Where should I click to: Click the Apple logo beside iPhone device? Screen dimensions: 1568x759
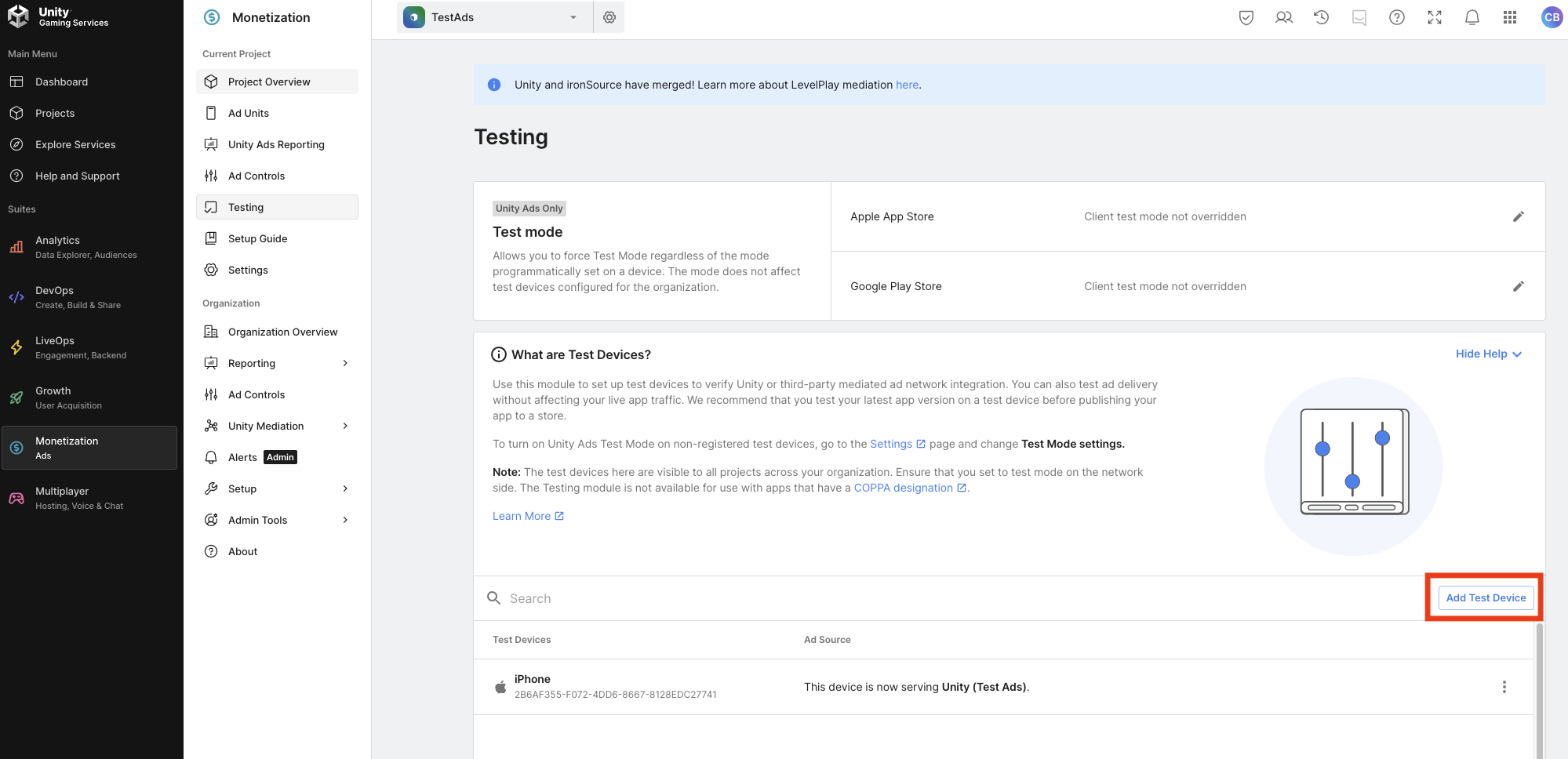click(500, 687)
